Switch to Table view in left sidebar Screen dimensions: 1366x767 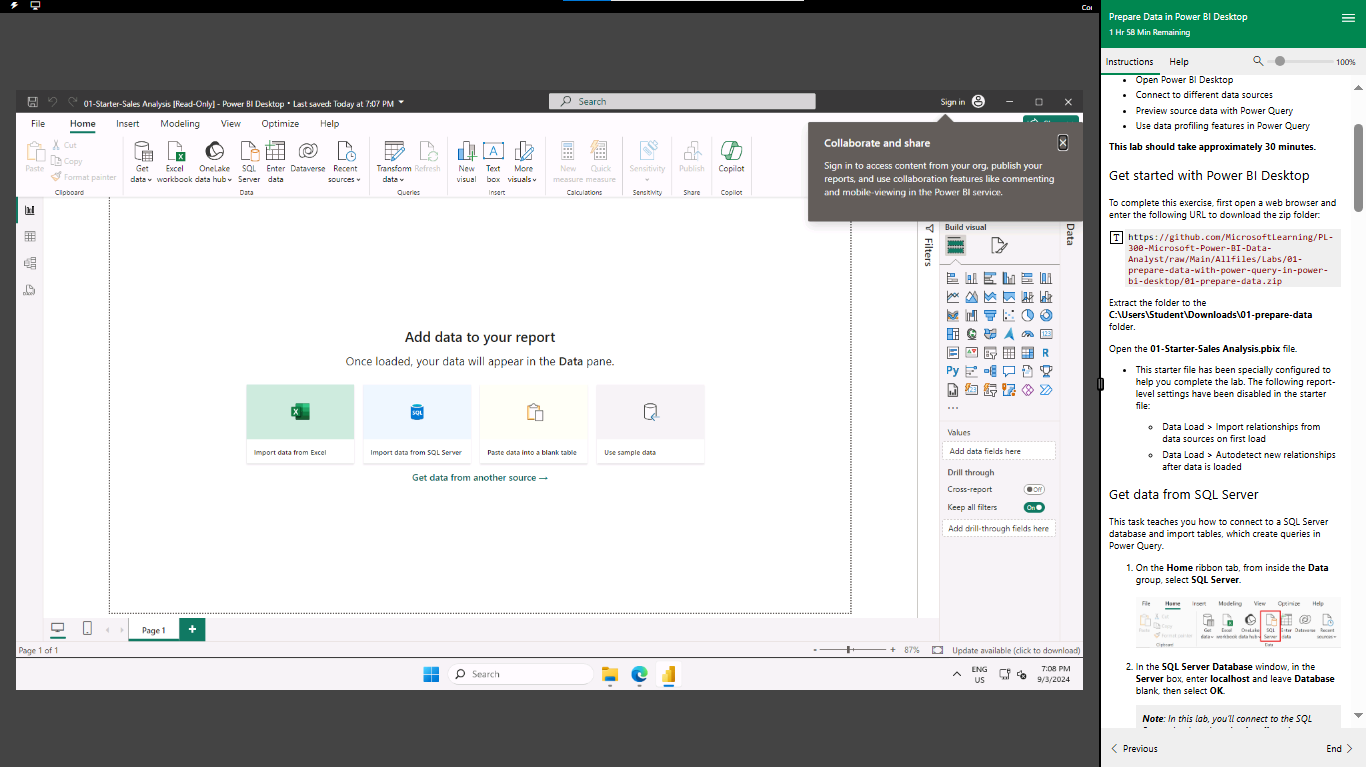[x=30, y=237]
